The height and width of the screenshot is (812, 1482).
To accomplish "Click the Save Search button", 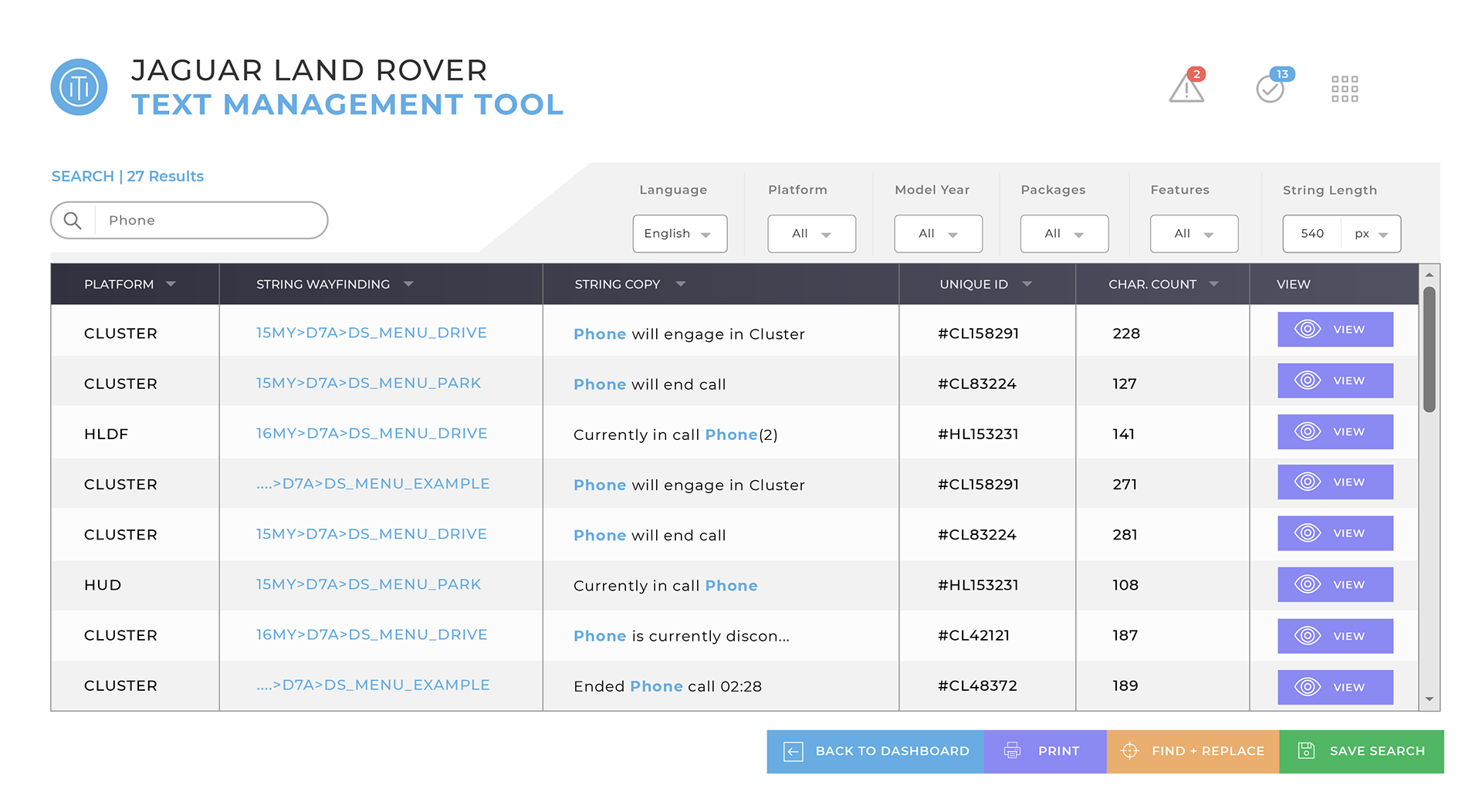I will 1362,752.
